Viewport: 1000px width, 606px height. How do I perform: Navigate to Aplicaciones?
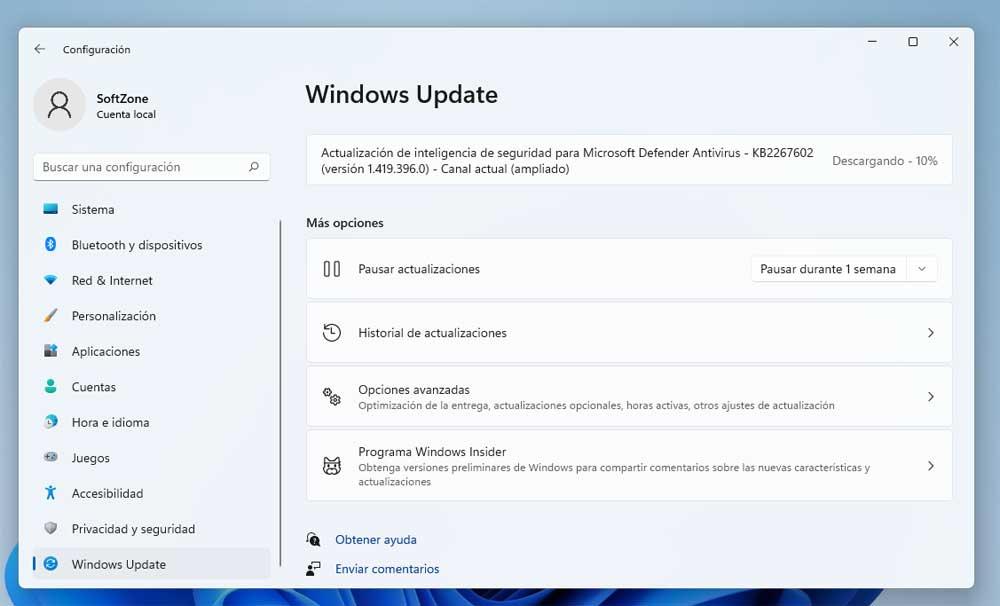(152, 351)
